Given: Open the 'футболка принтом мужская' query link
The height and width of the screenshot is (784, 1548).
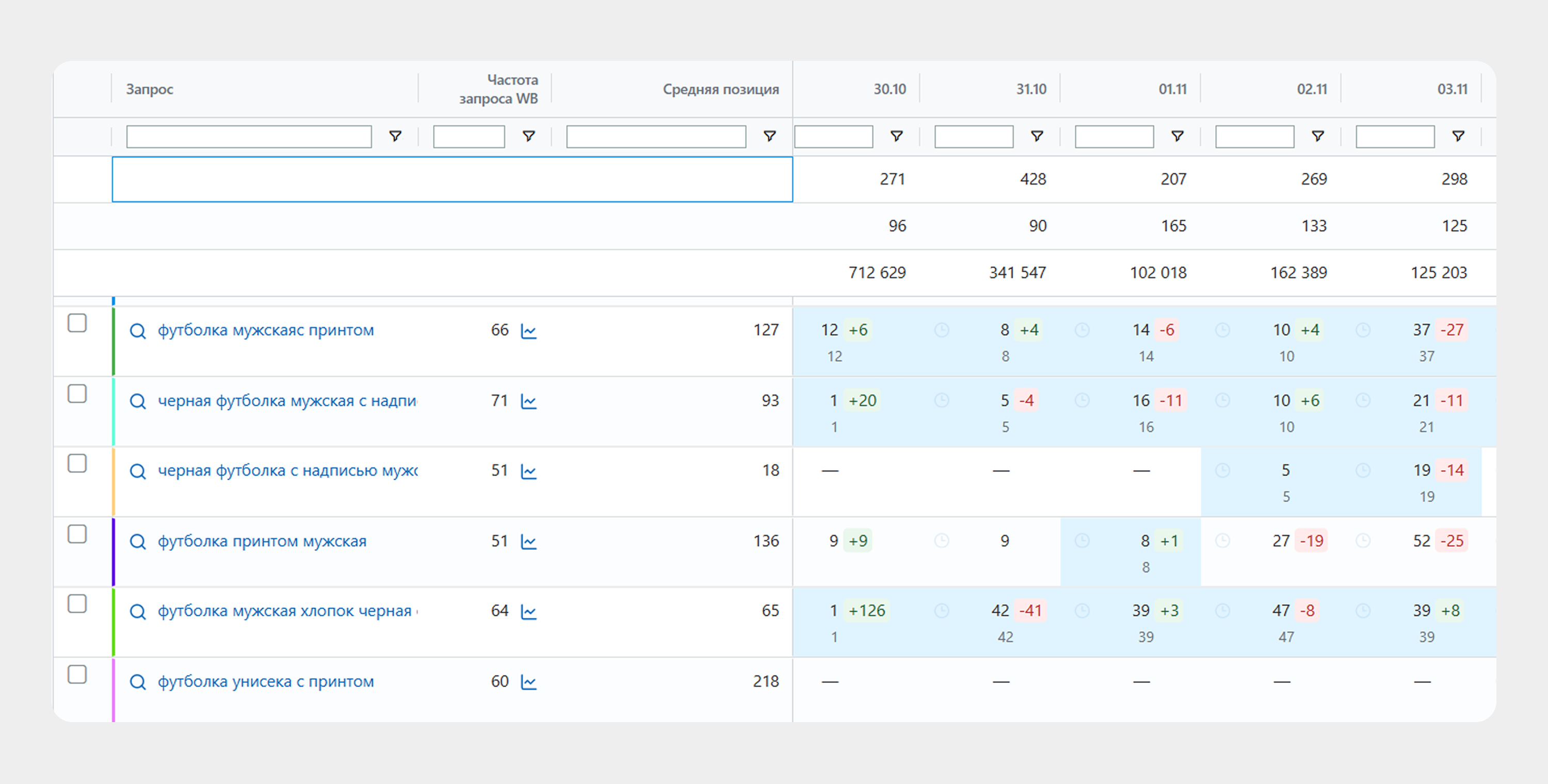Looking at the screenshot, I should [x=262, y=541].
